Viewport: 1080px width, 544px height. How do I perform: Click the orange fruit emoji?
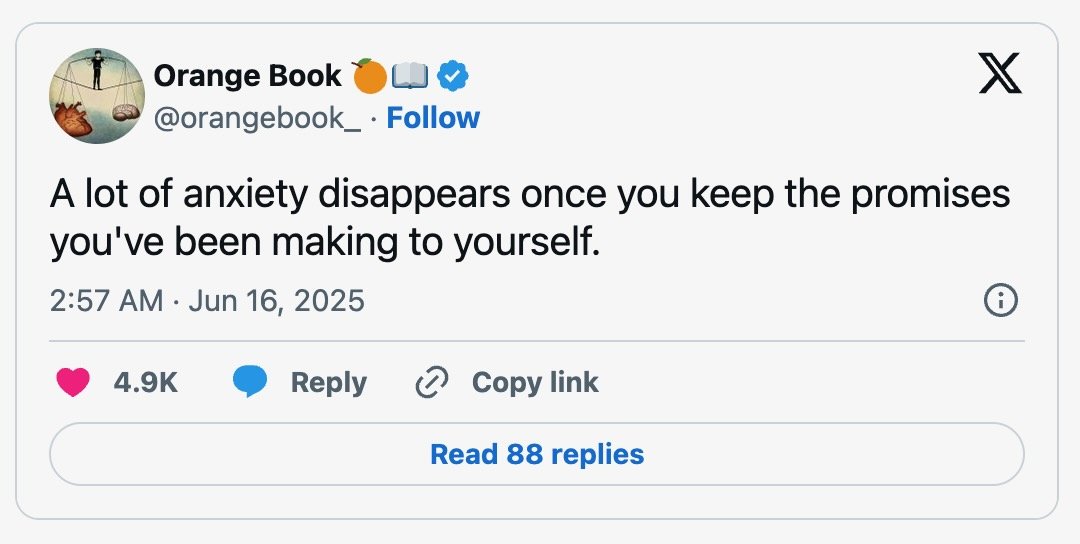(x=370, y=76)
